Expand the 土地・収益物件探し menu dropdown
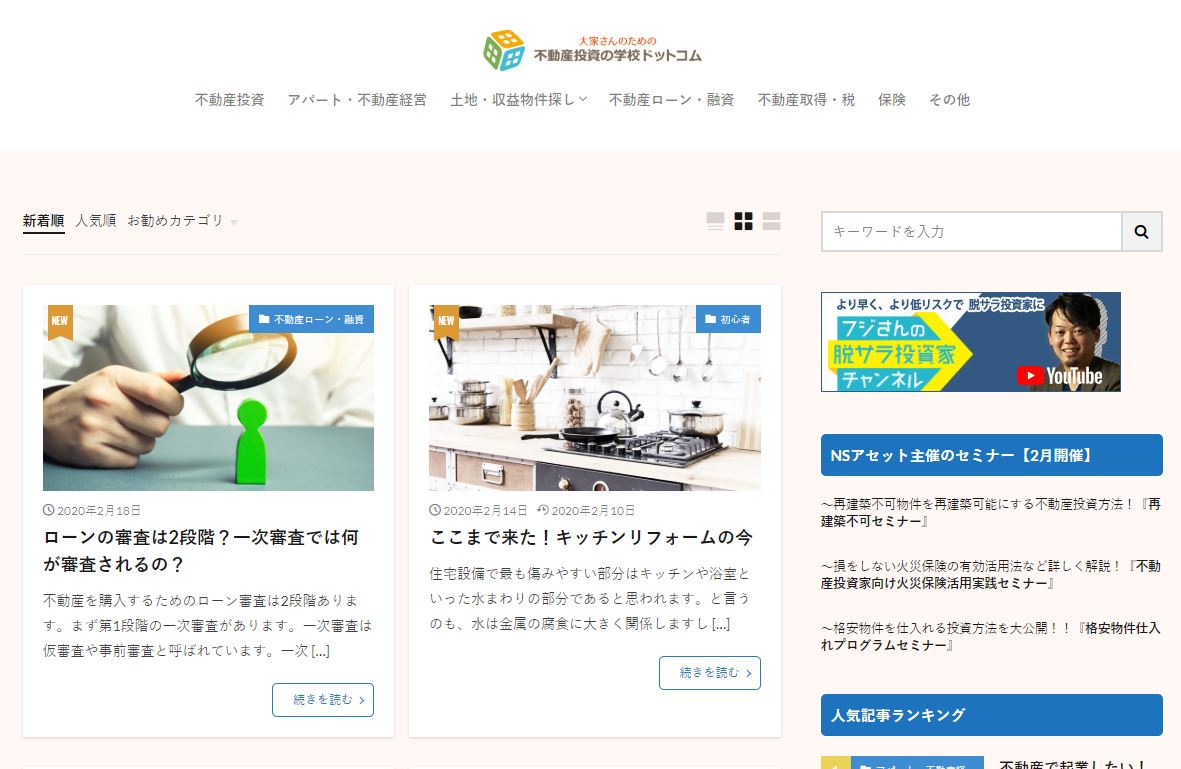Viewport: 1181px width, 769px height. coord(518,99)
